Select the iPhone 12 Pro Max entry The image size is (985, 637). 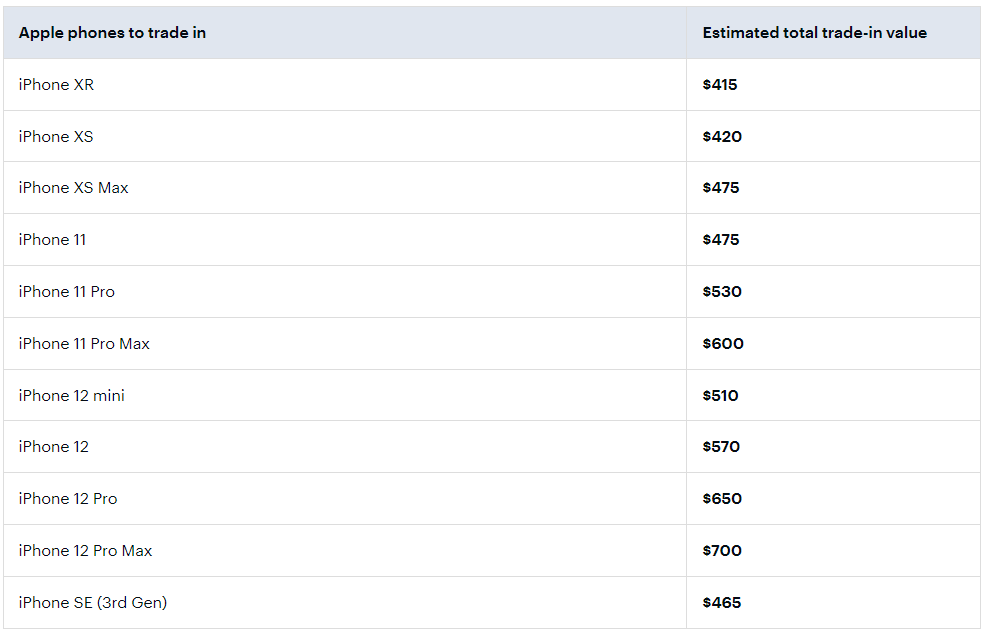pos(85,551)
